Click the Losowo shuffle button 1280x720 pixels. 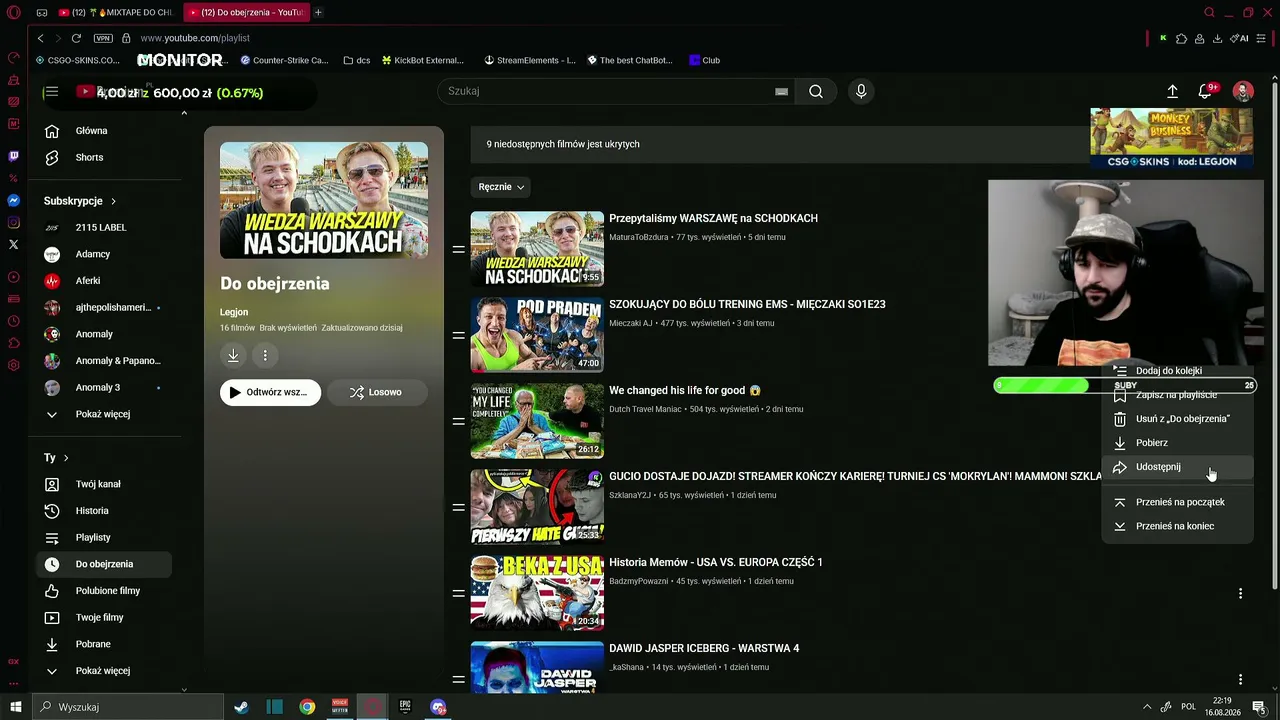pos(376,392)
